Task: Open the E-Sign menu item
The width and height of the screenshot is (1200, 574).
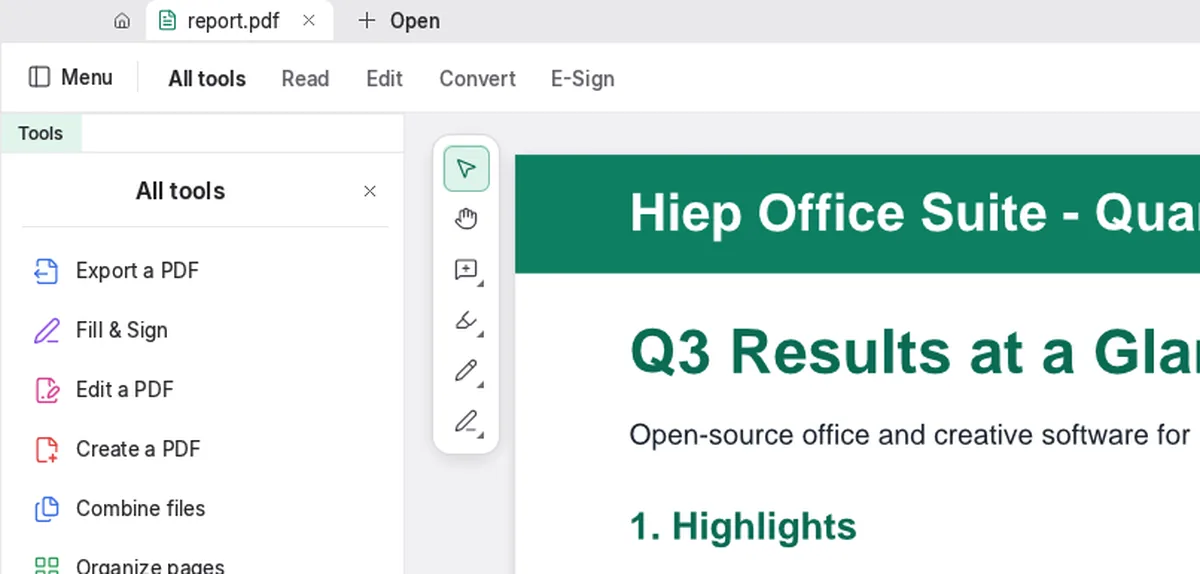Action: coord(583,79)
